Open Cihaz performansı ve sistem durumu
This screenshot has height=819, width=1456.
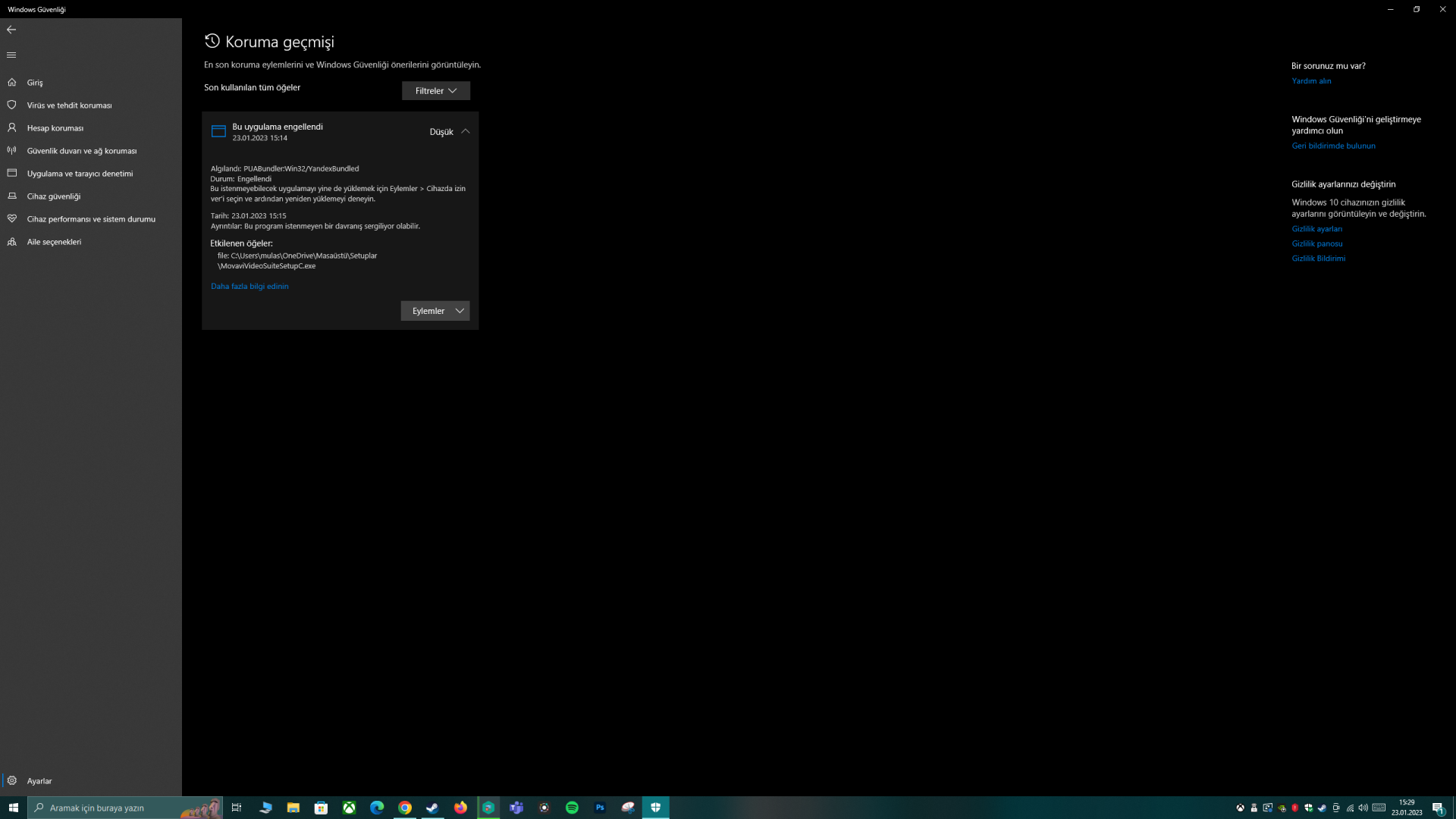pyautogui.click(x=91, y=219)
